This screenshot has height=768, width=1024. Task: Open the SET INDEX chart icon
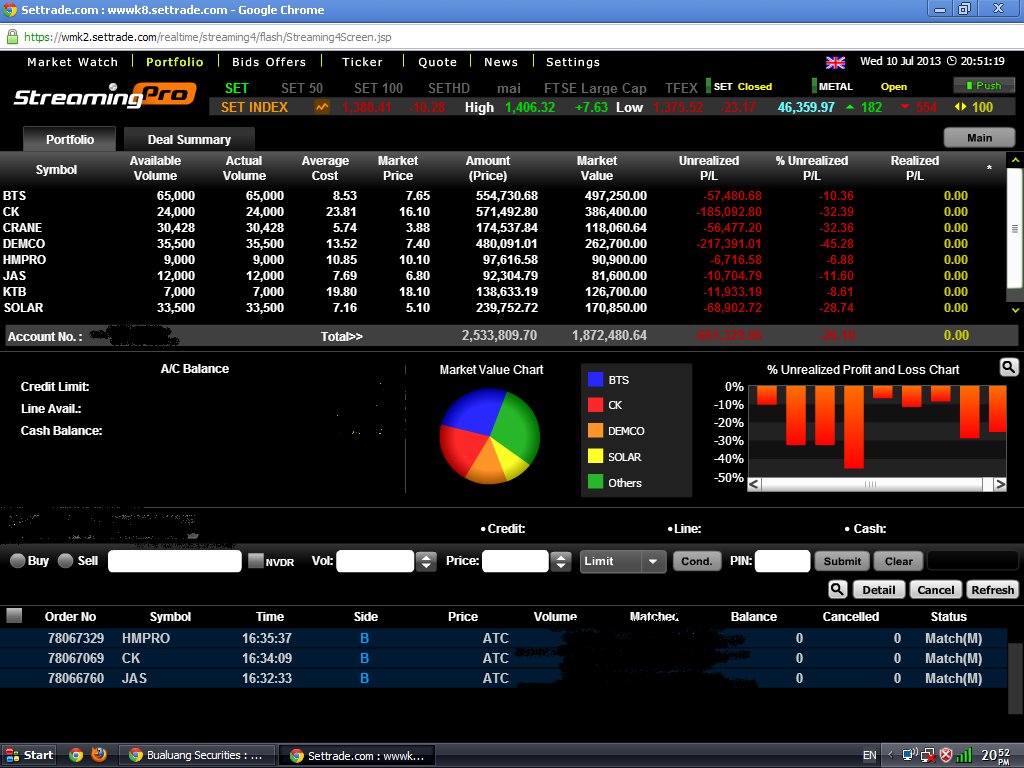point(322,106)
